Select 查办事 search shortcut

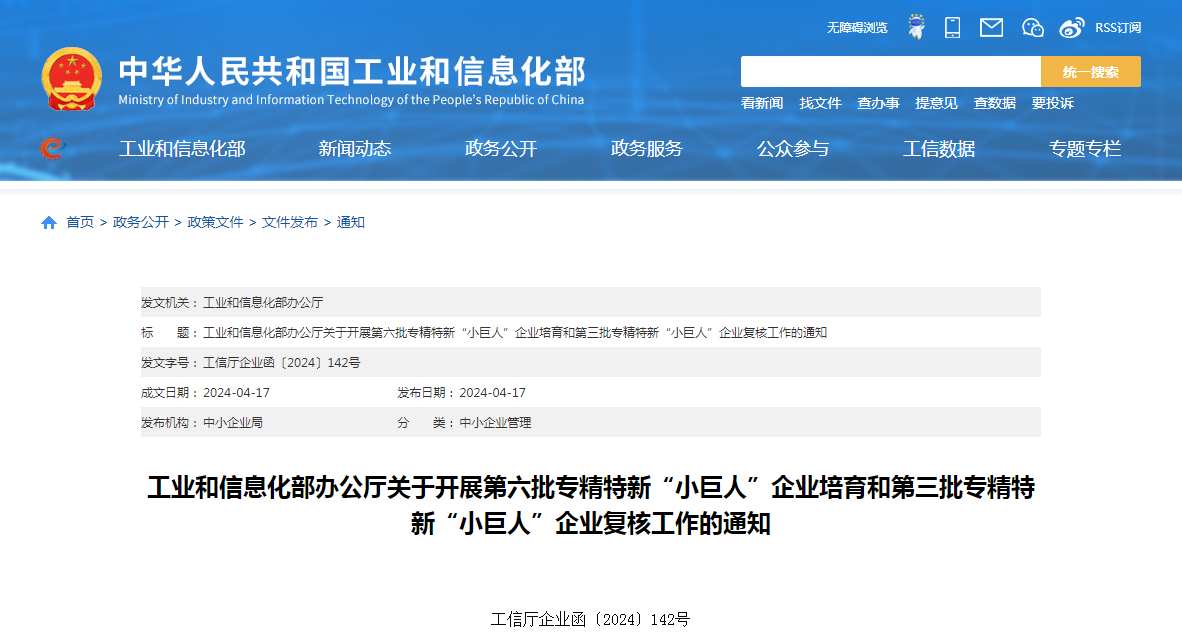(878, 103)
